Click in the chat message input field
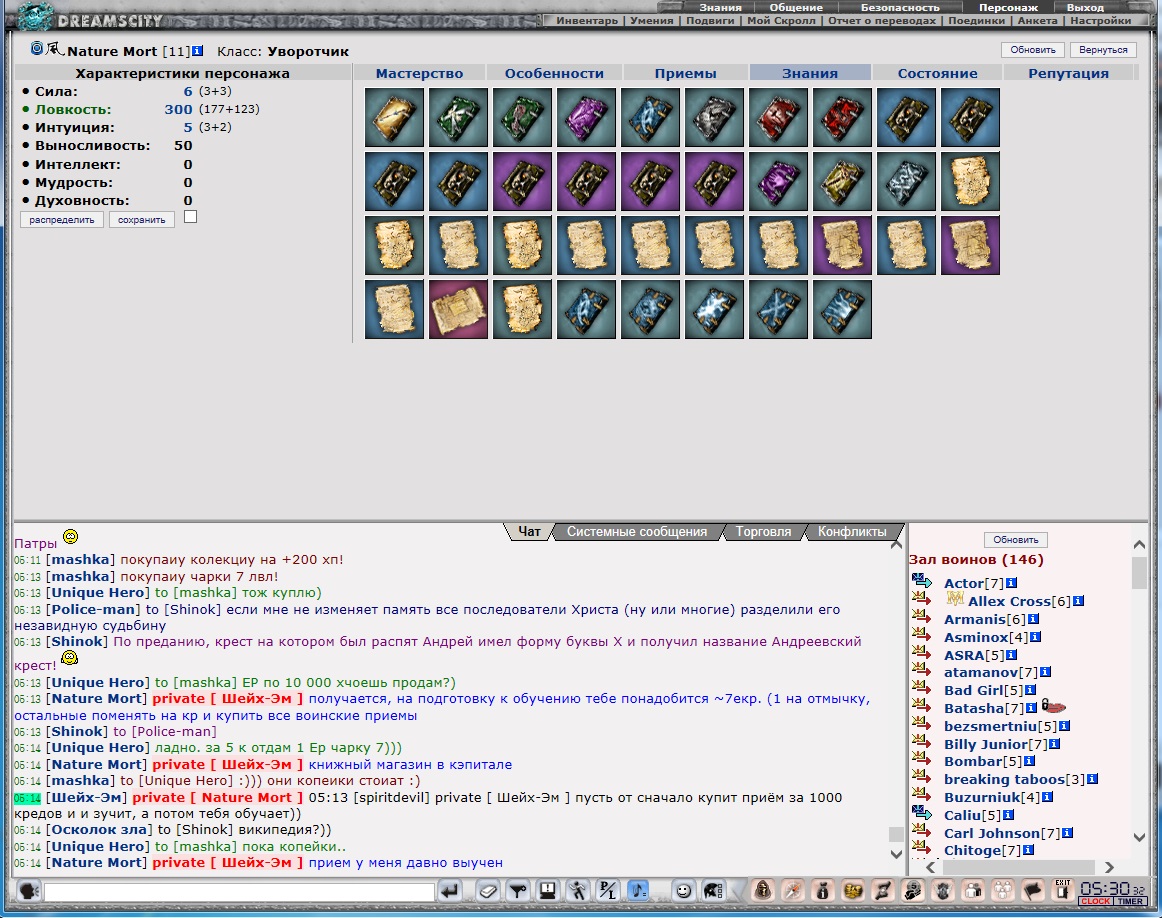Screen dimensions: 1162x918 tap(239, 891)
